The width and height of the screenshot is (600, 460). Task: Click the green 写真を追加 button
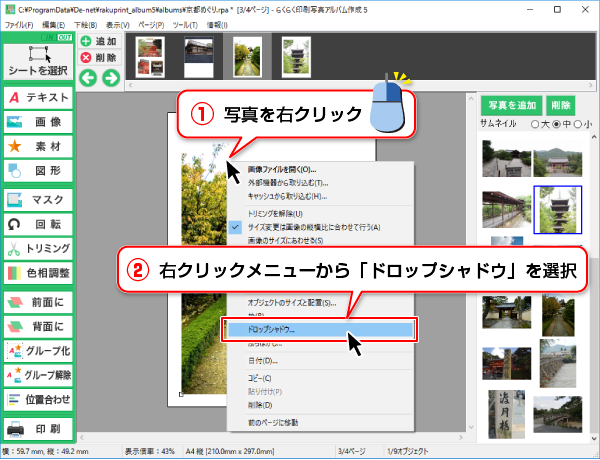pyautogui.click(x=510, y=105)
